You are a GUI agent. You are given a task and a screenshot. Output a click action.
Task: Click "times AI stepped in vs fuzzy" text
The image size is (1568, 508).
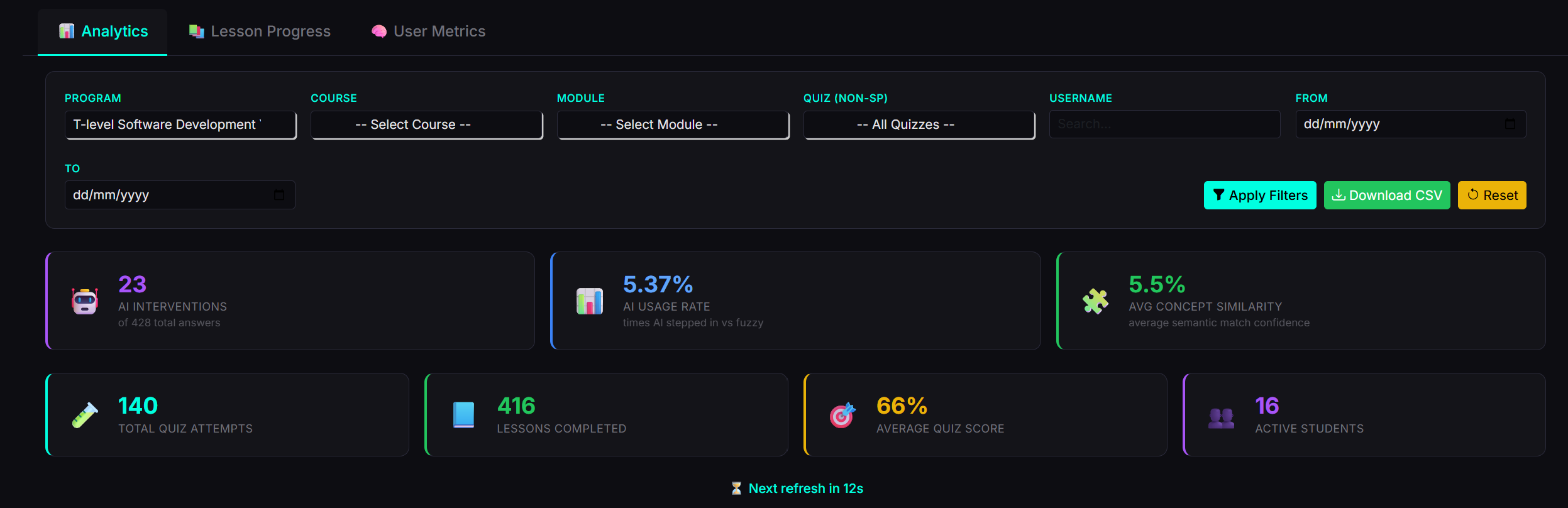(x=693, y=323)
